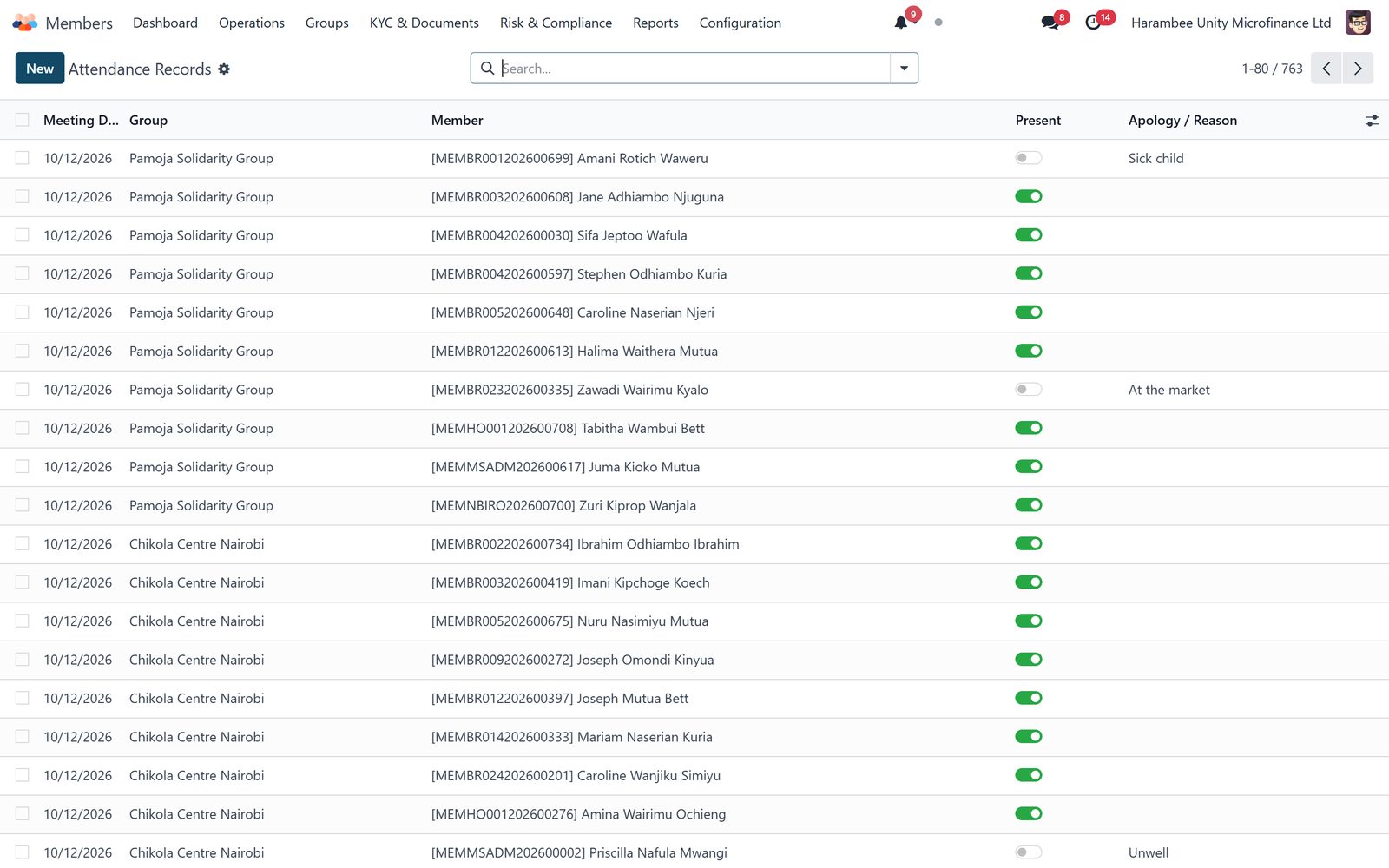
Task: Open Attendance Records gear settings
Action: [x=224, y=69]
